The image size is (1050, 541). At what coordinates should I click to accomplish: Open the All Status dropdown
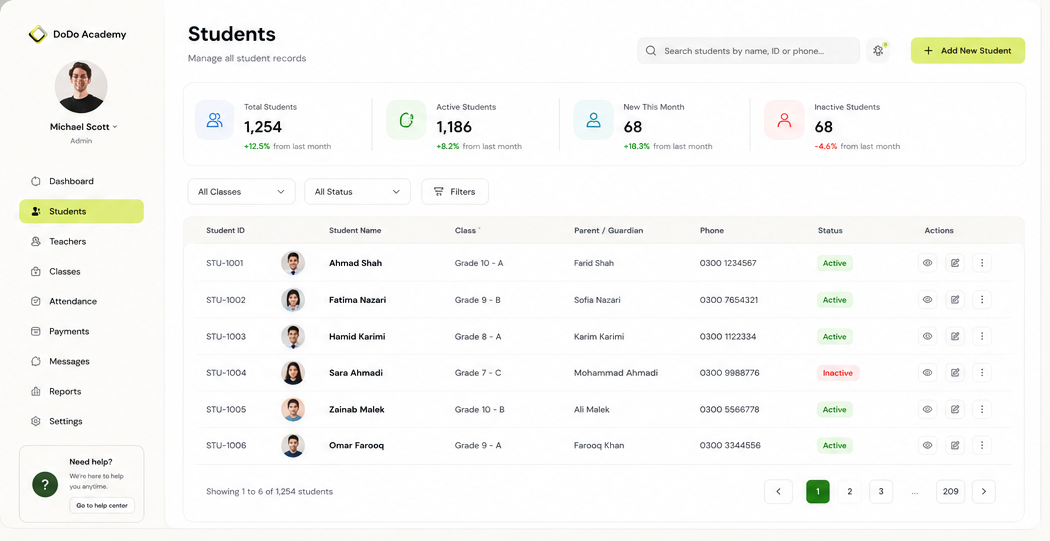pyautogui.click(x=358, y=191)
